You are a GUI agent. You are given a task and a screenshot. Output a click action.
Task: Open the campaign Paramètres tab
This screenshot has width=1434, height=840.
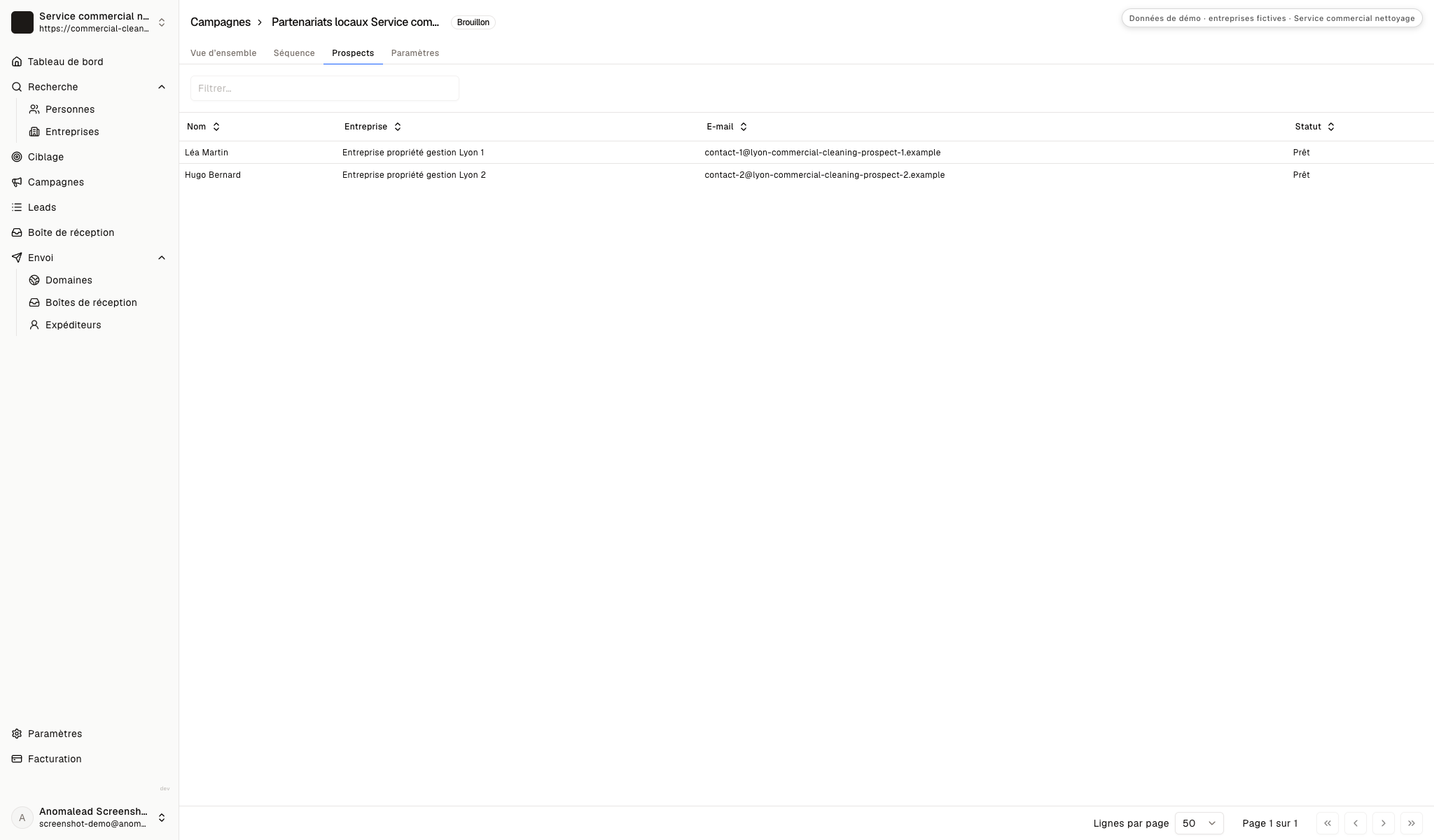(x=415, y=53)
